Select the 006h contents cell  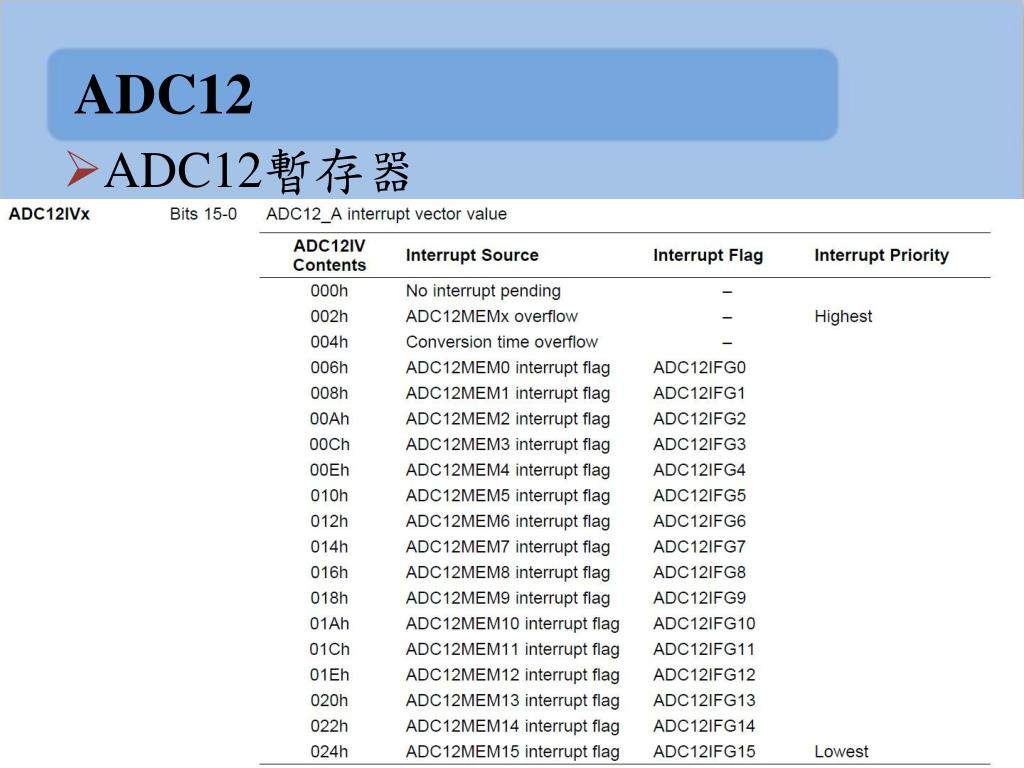[329, 368]
